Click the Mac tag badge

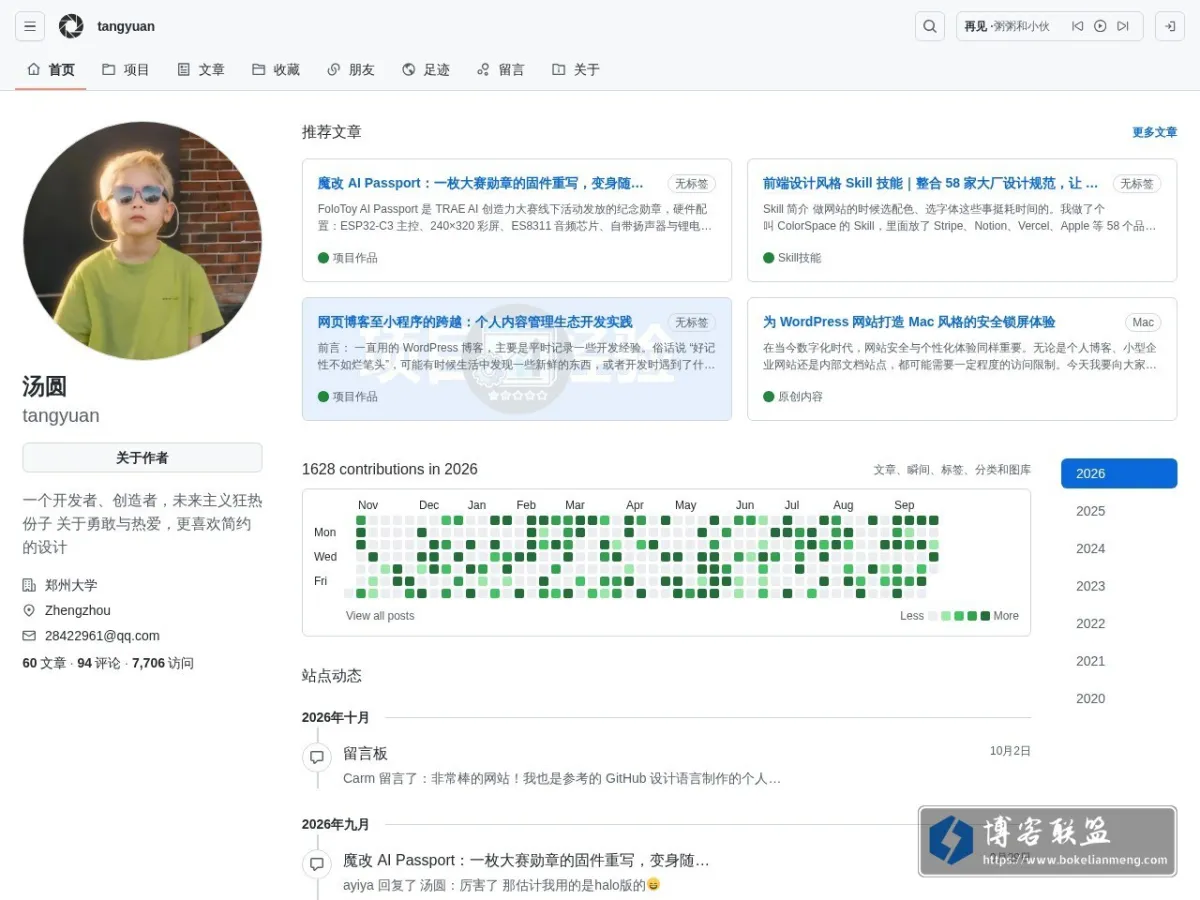[1143, 322]
